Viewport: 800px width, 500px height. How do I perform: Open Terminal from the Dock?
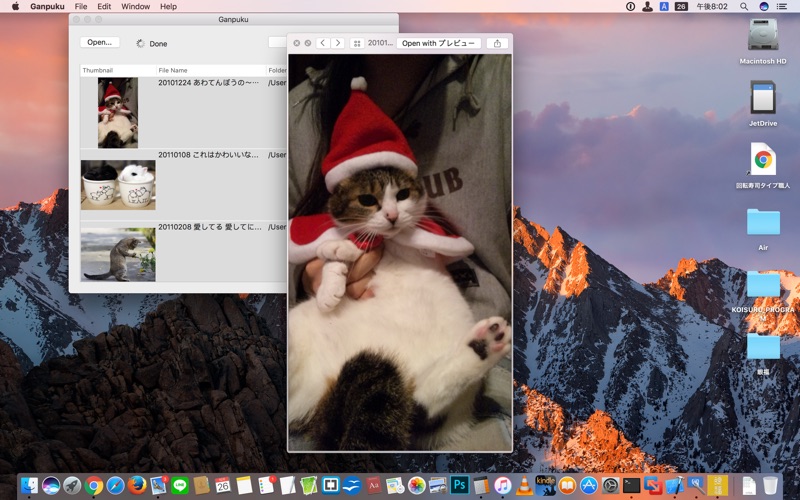(632, 485)
